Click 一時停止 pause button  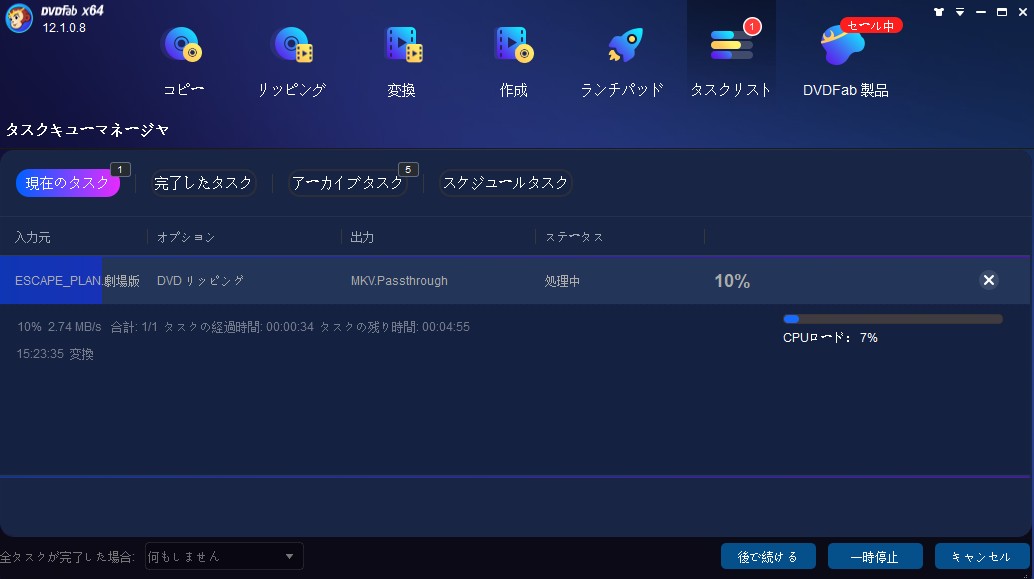point(875,557)
